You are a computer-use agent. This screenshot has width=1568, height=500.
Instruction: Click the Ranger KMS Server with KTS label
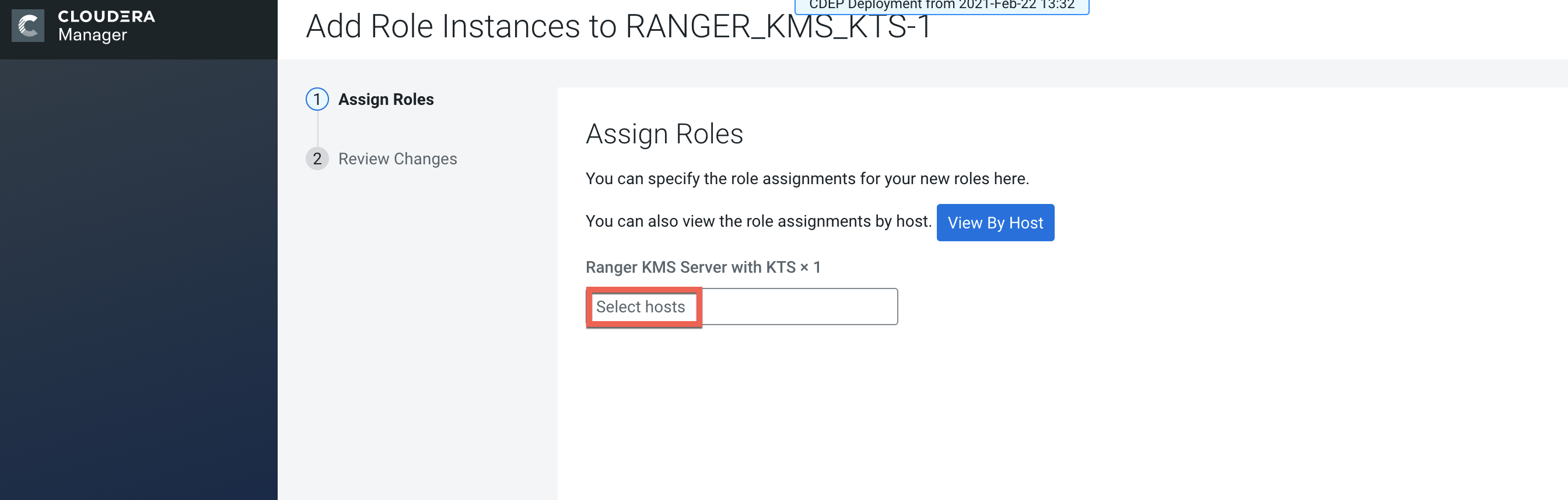(690, 267)
